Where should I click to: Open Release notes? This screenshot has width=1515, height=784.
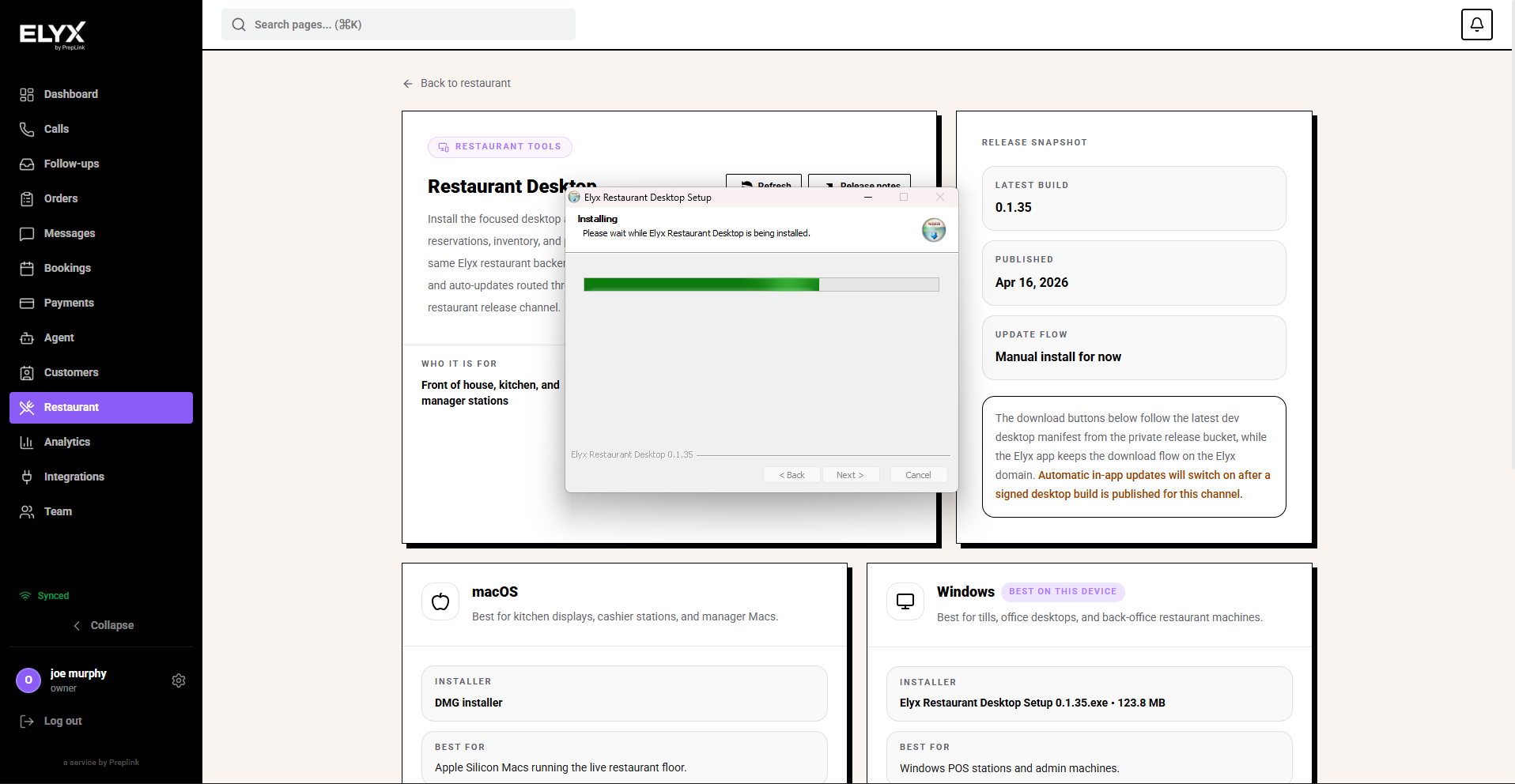[860, 182]
